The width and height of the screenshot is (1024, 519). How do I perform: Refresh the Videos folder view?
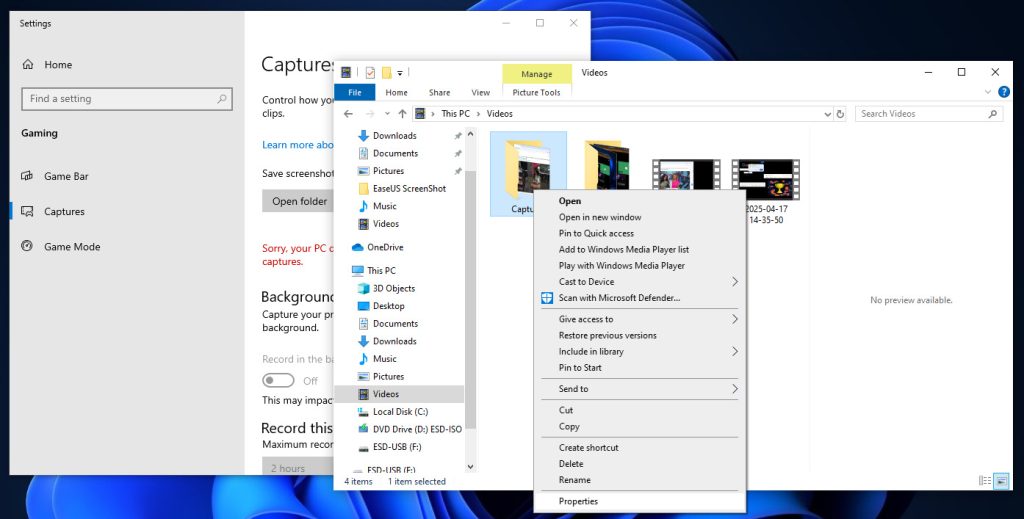[840, 114]
